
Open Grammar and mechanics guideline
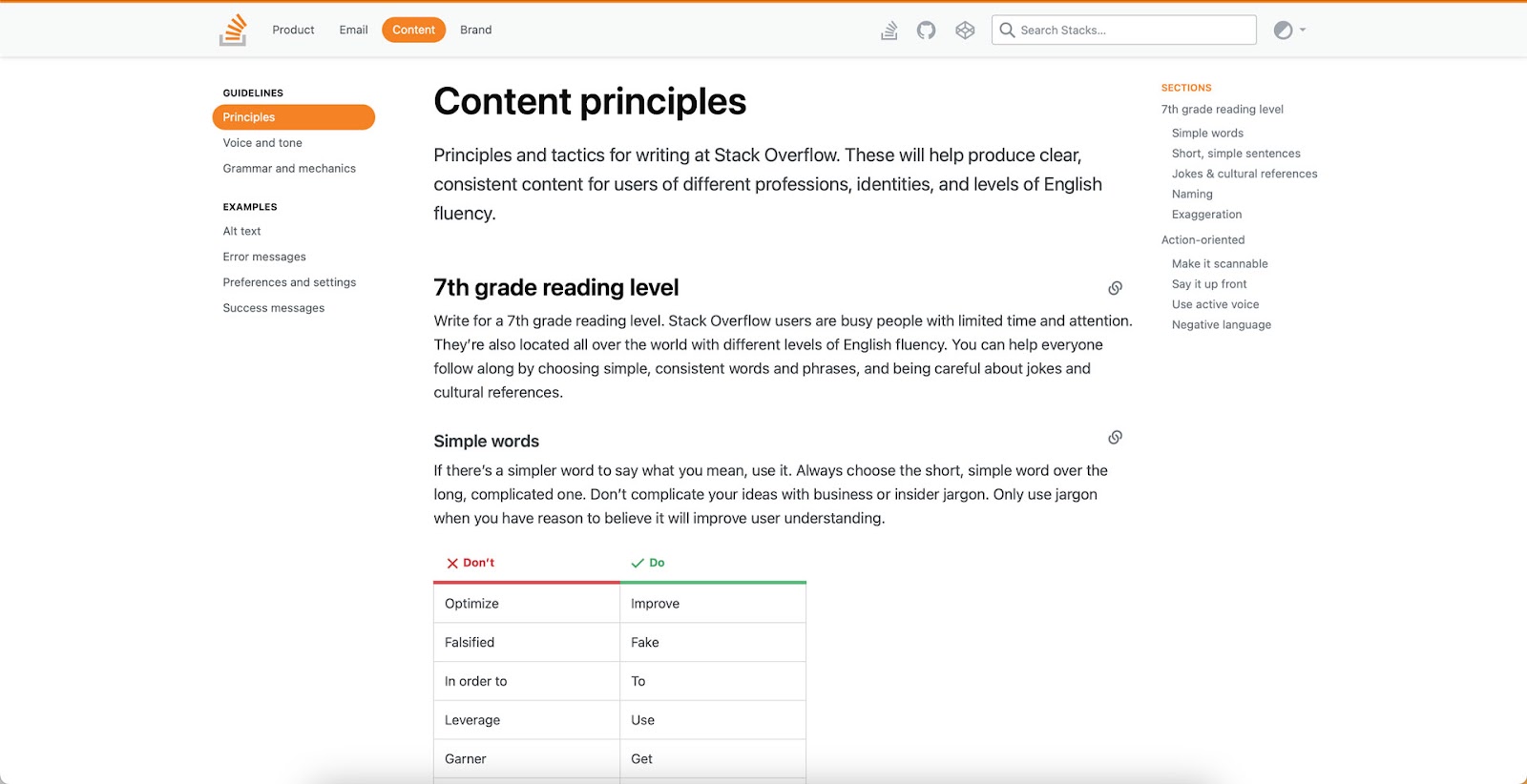click(289, 169)
